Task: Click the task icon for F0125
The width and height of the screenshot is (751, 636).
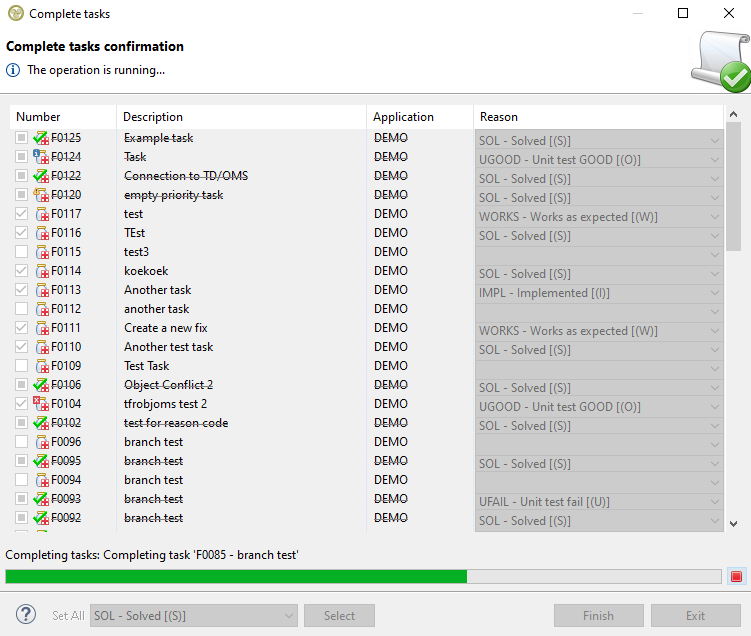Action: click(41, 138)
